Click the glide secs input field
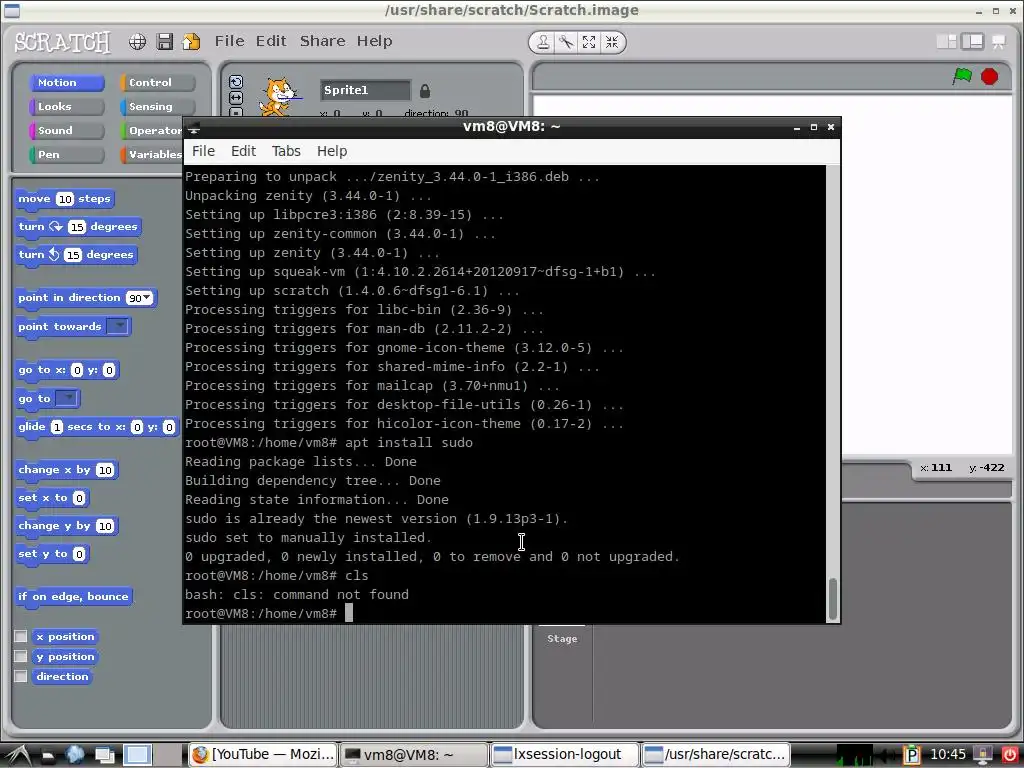The width and height of the screenshot is (1024, 768). [57, 427]
